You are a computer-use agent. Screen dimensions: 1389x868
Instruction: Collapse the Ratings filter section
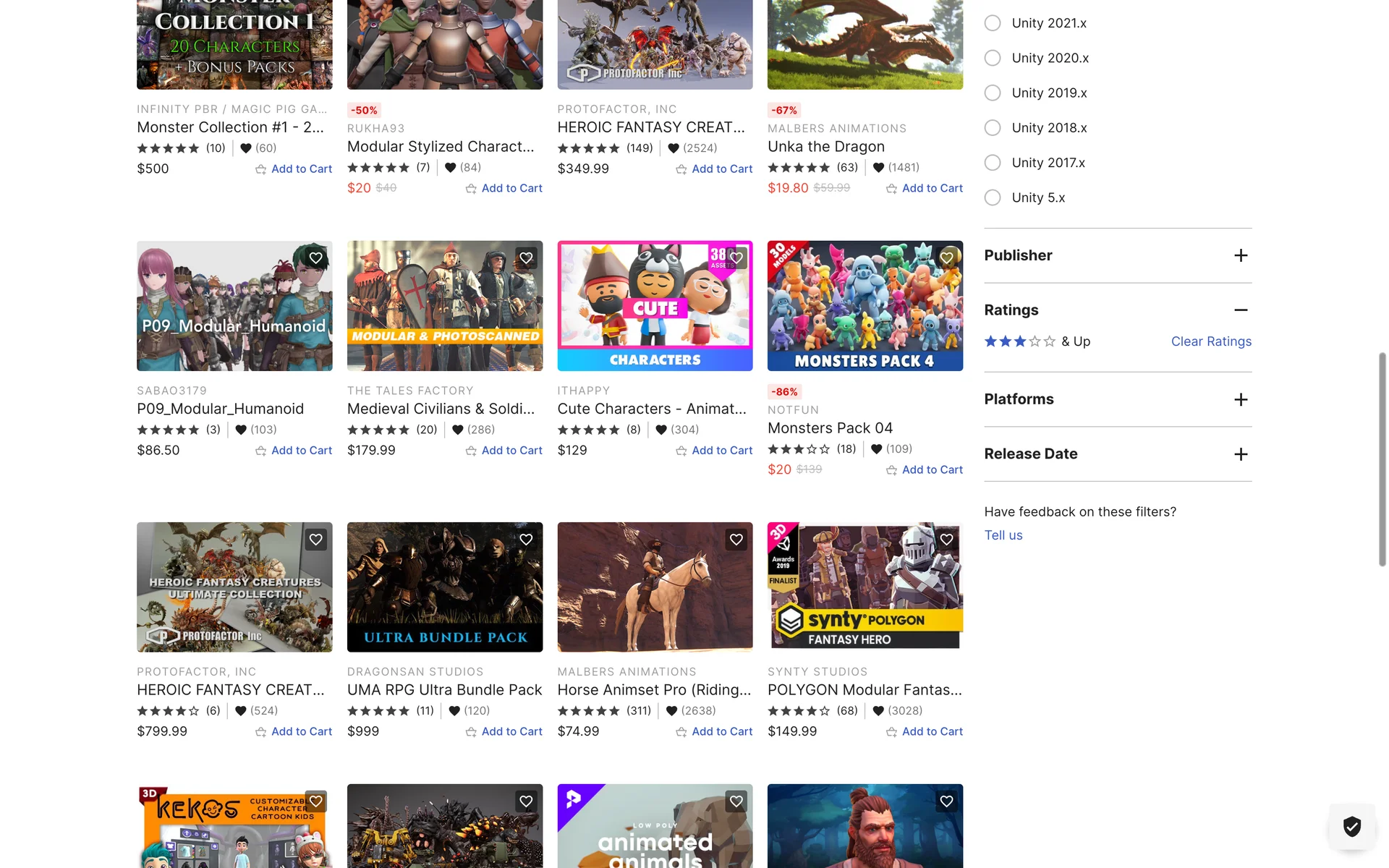click(1240, 310)
